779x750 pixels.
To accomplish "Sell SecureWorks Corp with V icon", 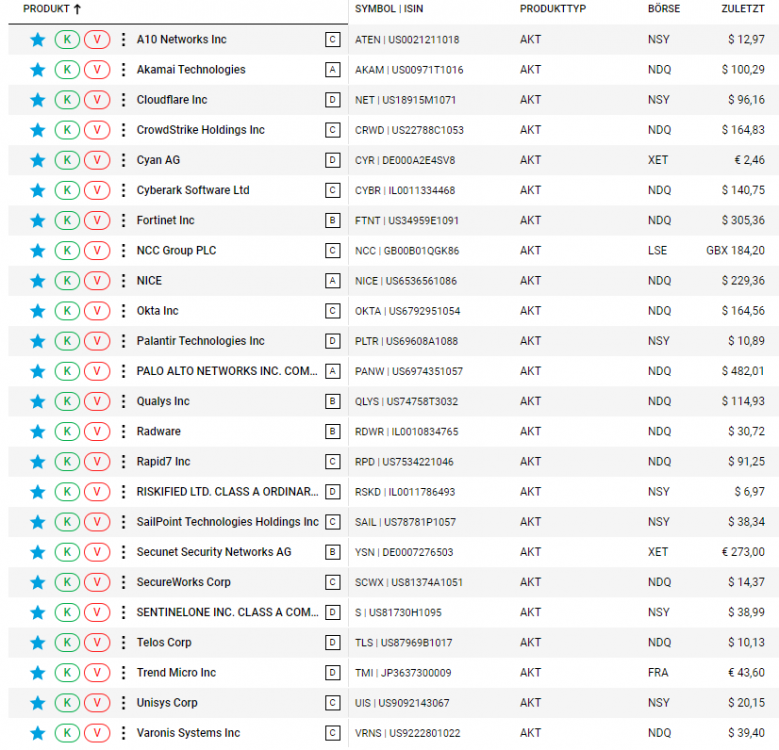I will (x=97, y=582).
